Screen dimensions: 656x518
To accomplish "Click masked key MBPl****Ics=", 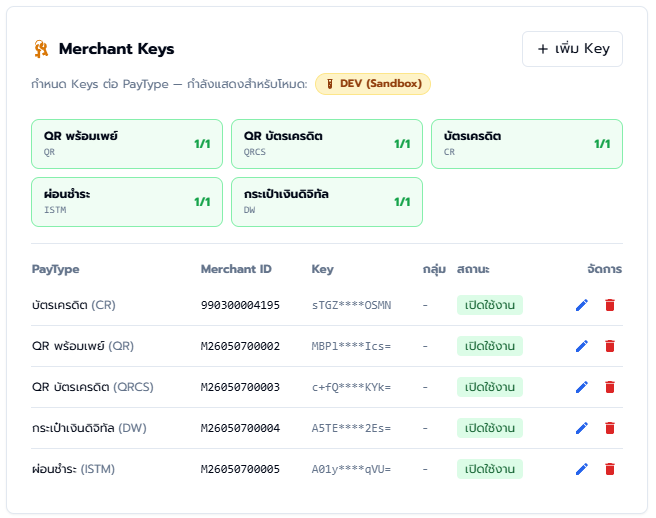I will (351, 346).
